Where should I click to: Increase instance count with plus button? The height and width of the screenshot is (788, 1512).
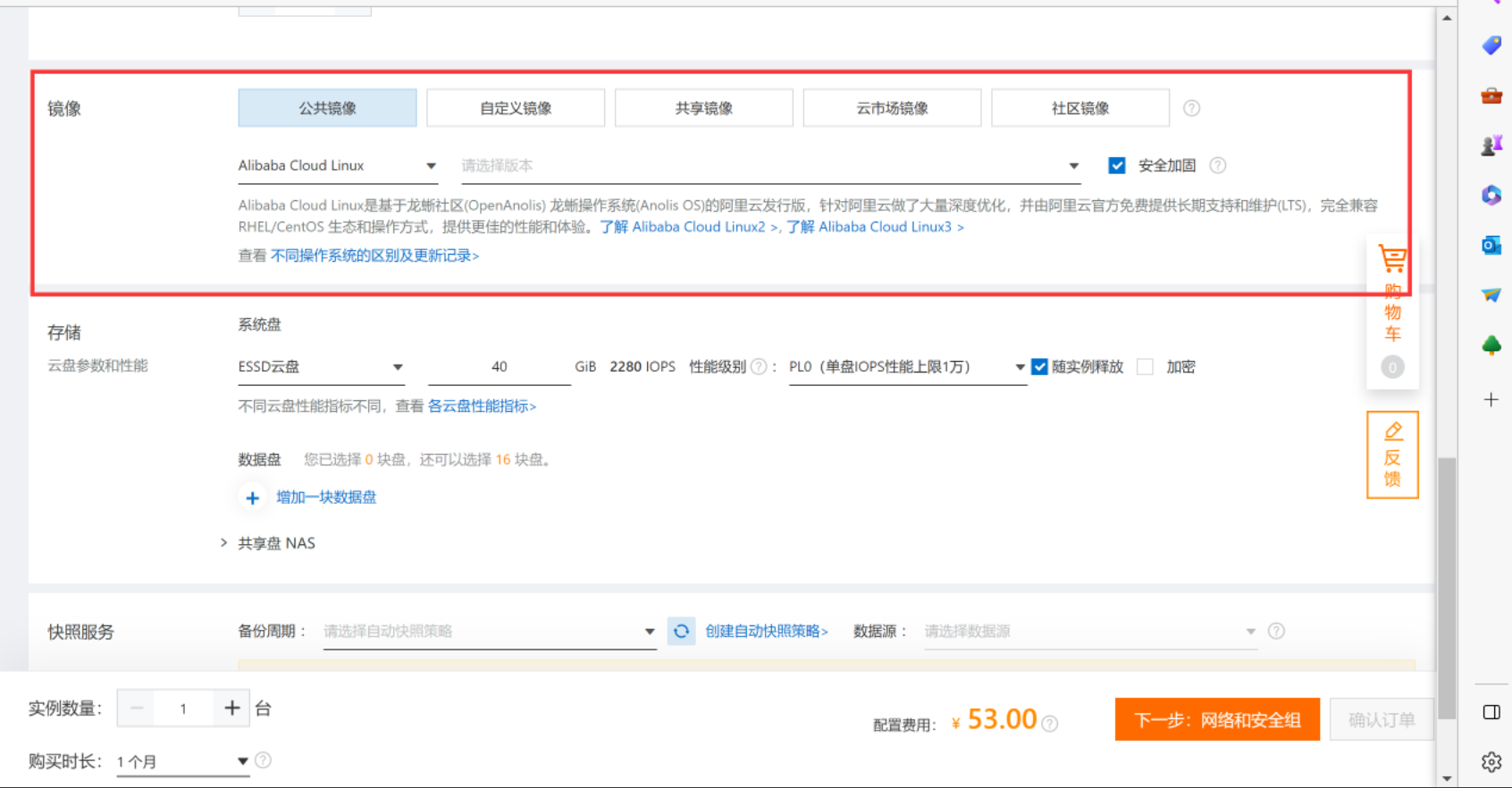(232, 708)
